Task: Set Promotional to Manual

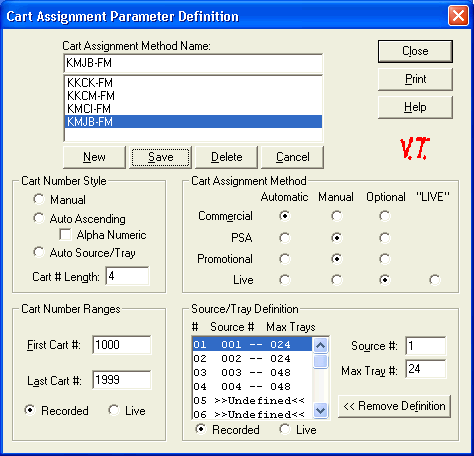Action: coord(337,259)
